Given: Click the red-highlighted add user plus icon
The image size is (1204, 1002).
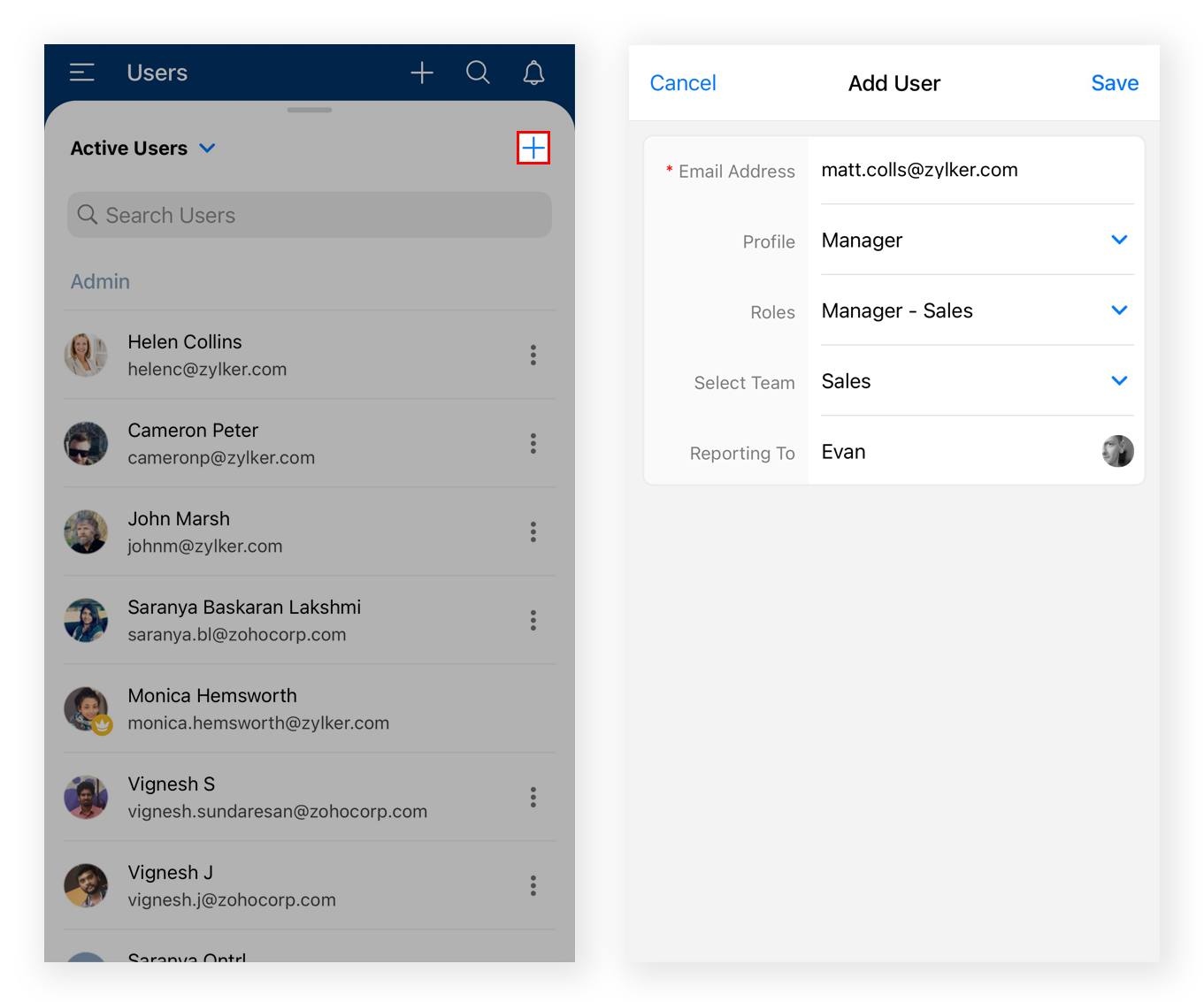Looking at the screenshot, I should tap(533, 148).
